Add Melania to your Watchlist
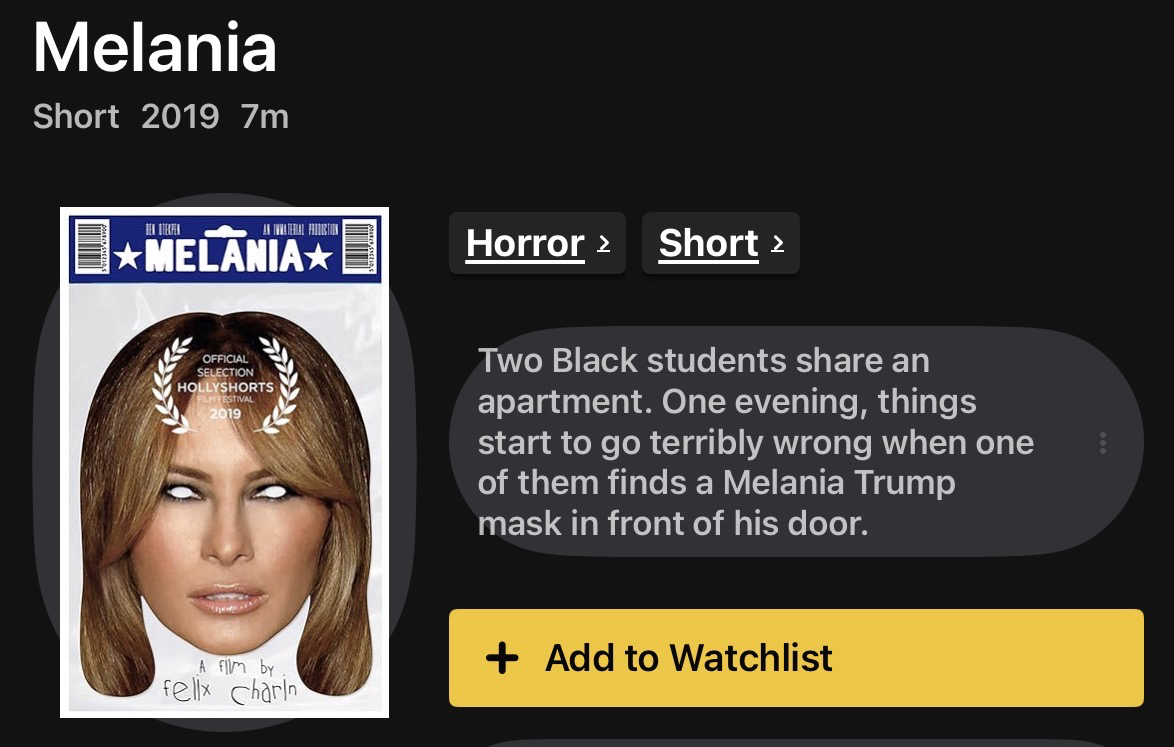The width and height of the screenshot is (1174, 747). point(795,658)
